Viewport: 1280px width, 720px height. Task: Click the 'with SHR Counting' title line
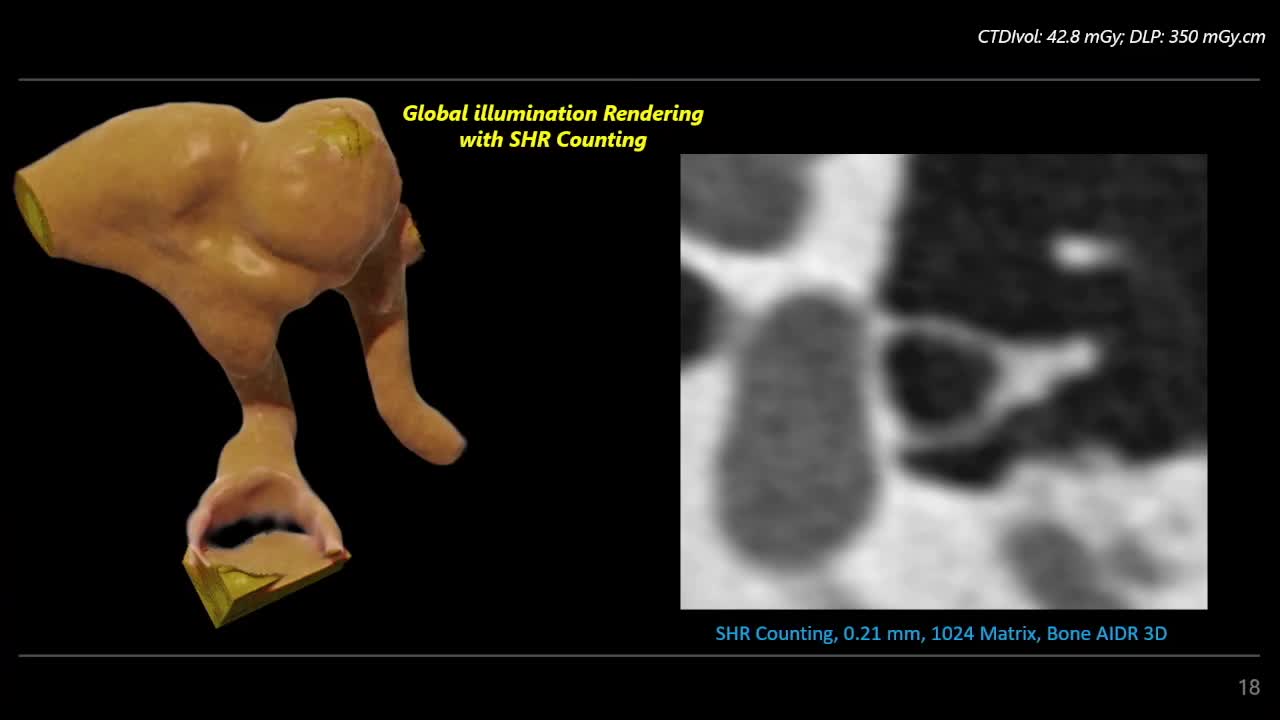(x=552, y=140)
